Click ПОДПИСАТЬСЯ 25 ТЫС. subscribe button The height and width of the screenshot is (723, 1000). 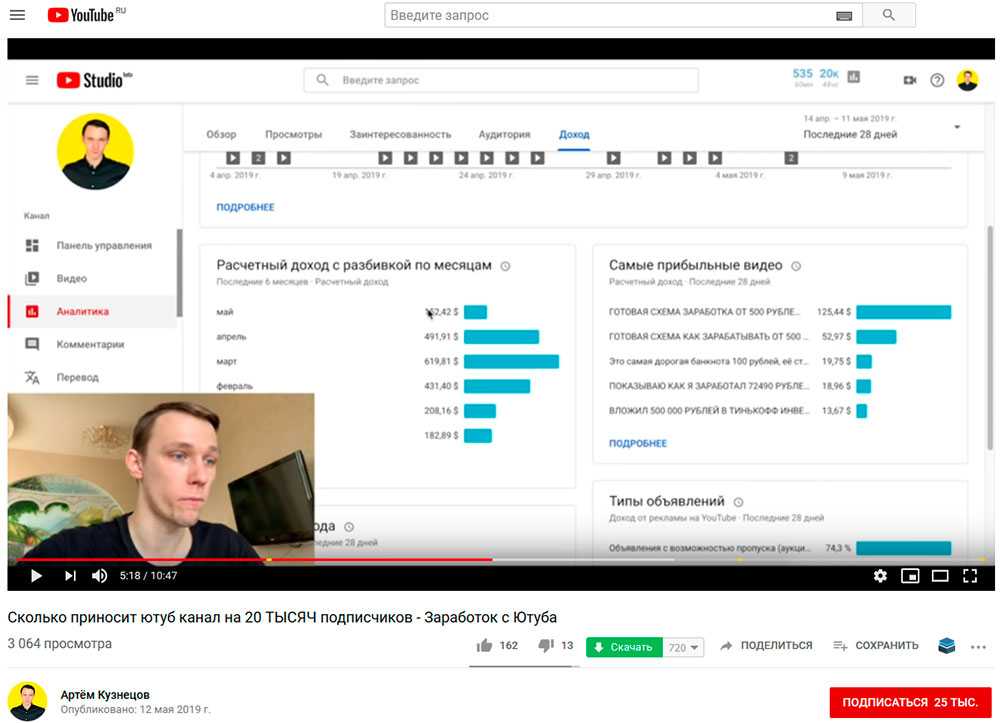click(x=910, y=702)
